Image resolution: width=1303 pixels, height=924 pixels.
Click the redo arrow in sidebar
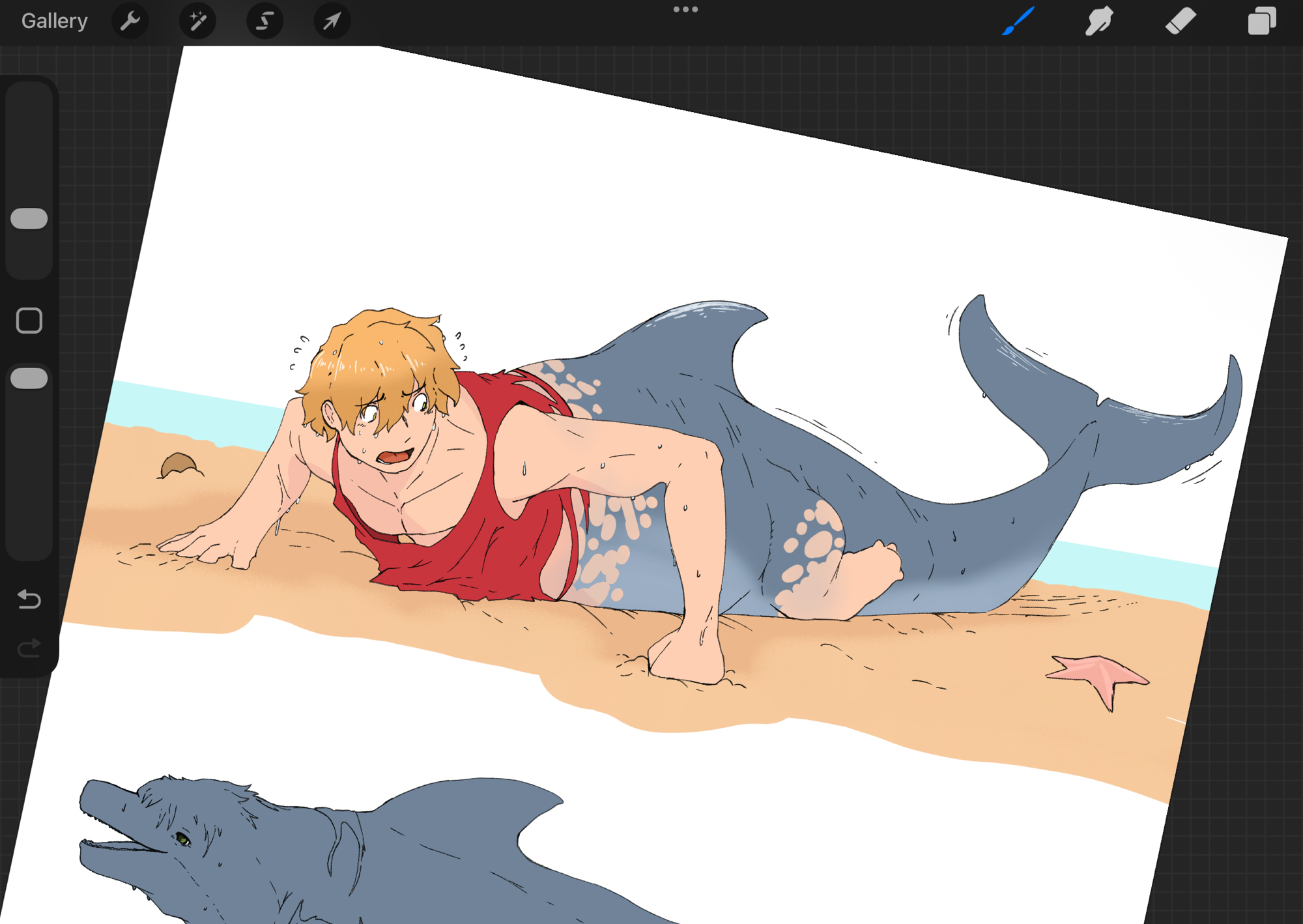(29, 648)
